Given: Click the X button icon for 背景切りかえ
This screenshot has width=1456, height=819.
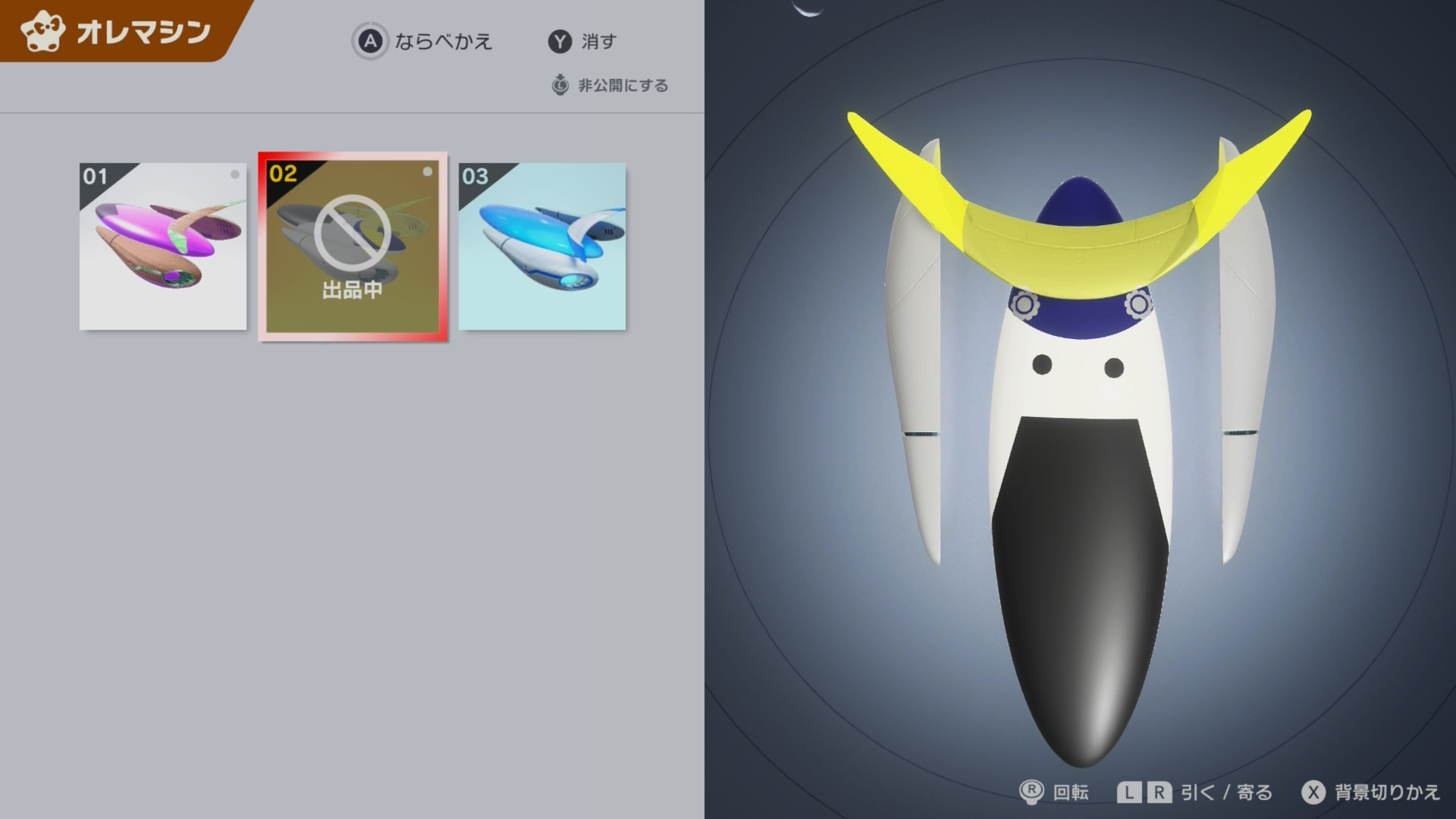Looking at the screenshot, I should pos(1313,792).
